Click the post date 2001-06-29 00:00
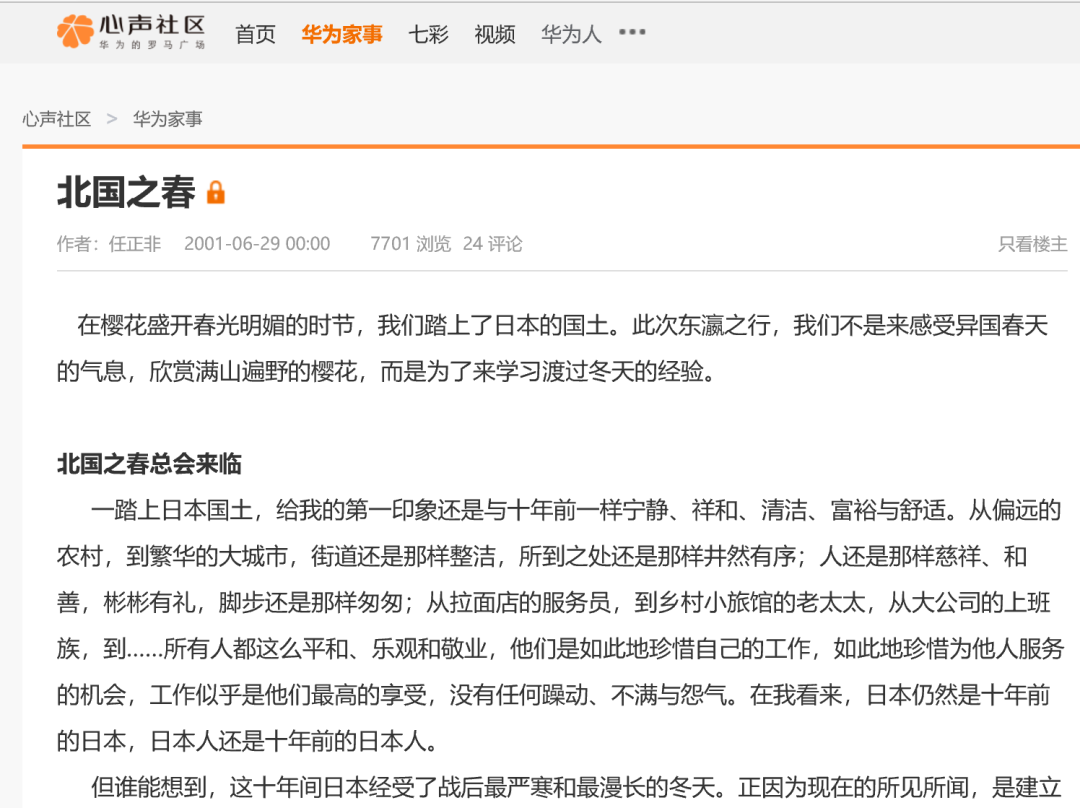This screenshot has height=808, width=1080. [257, 244]
